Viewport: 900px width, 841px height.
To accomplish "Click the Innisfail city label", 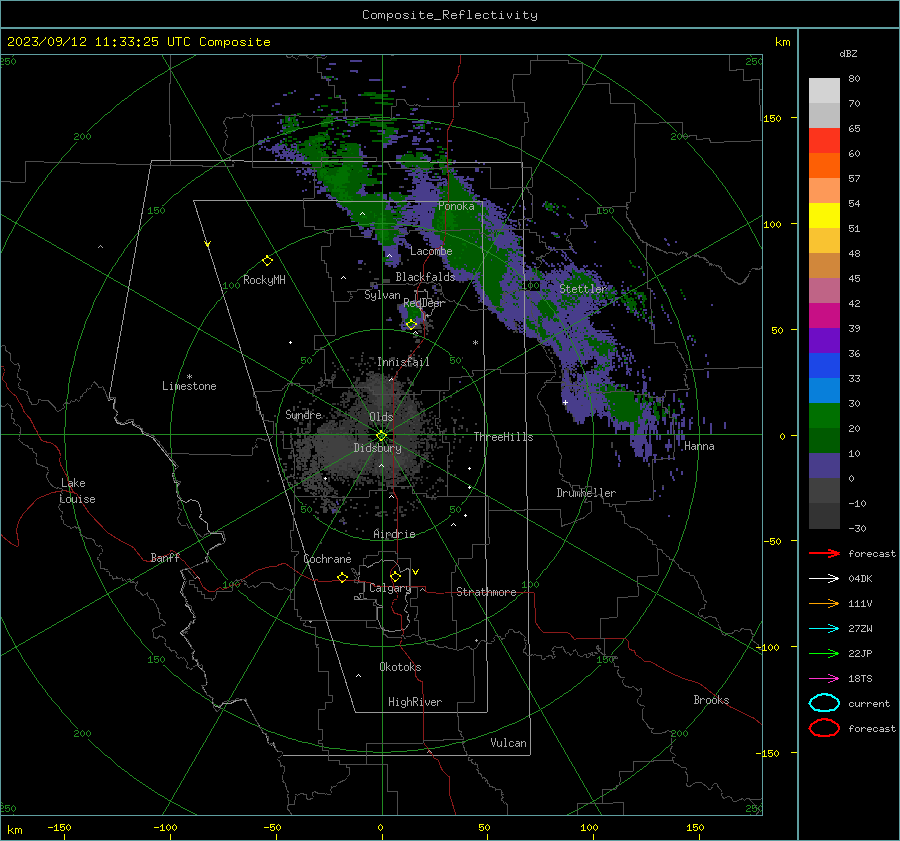I will pyautogui.click(x=403, y=362).
